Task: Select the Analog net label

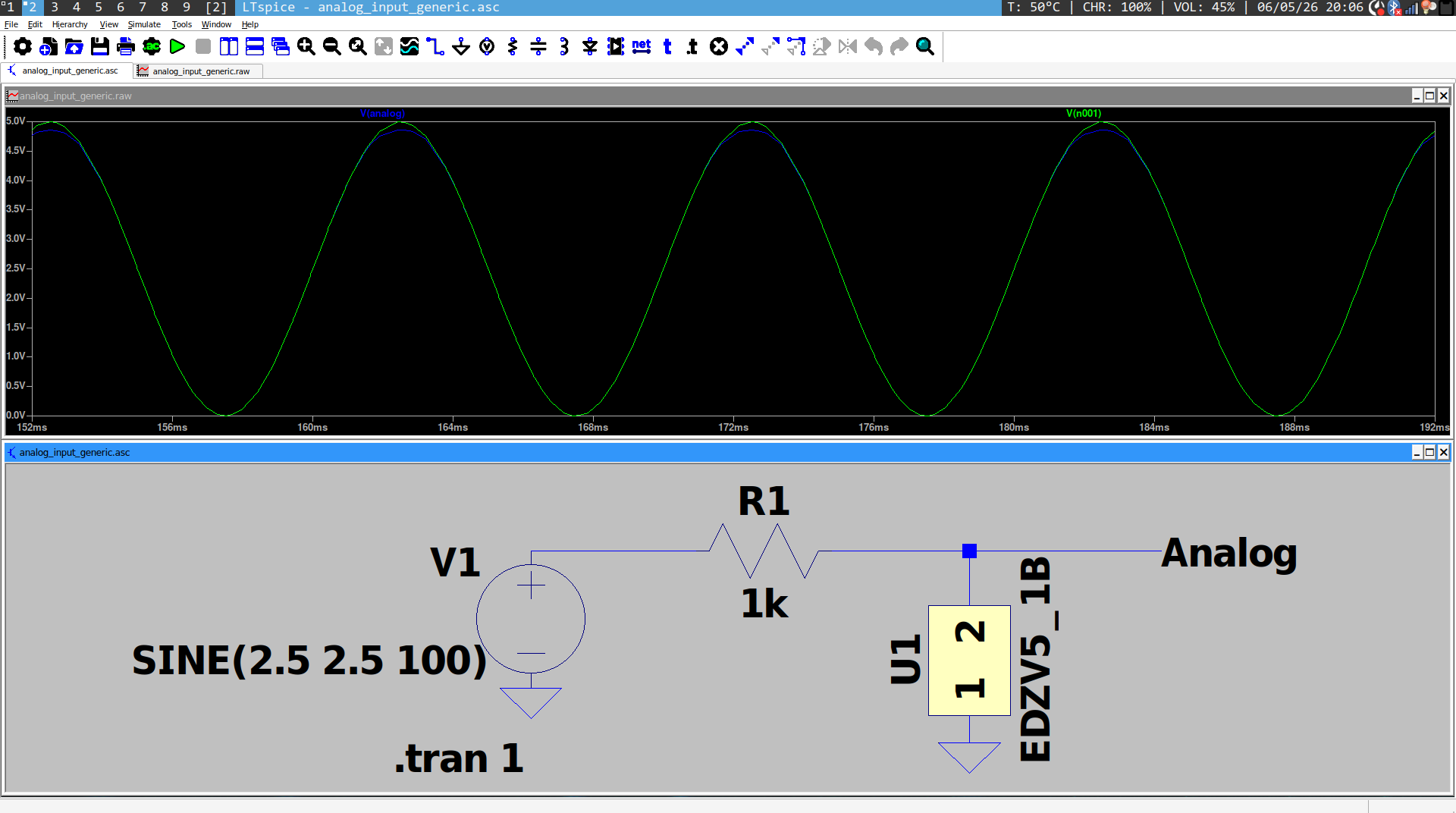Action: [1229, 553]
